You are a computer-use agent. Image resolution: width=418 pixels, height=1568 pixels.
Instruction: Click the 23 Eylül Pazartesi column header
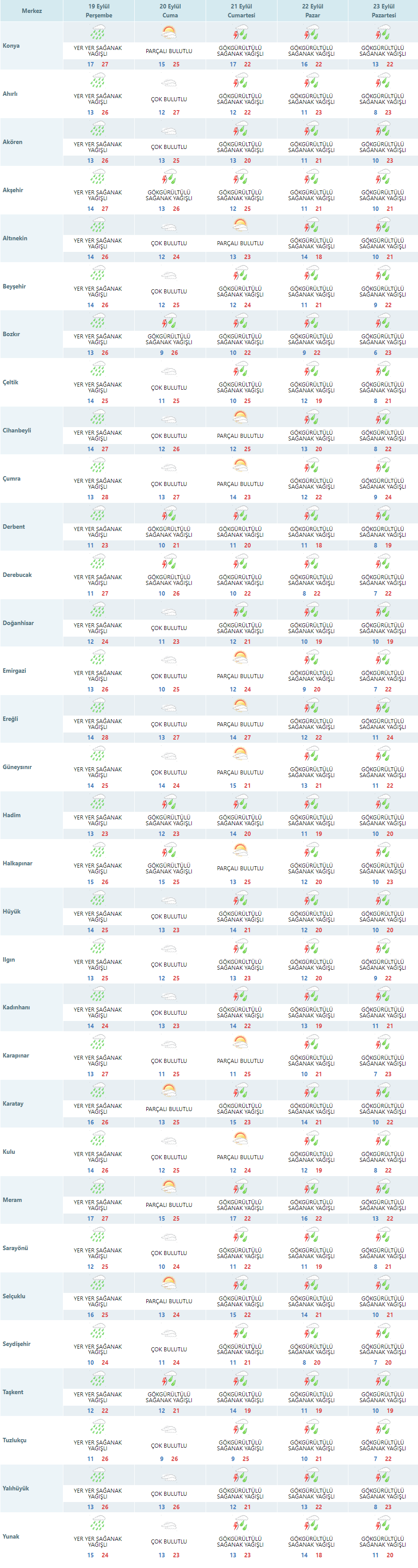[383, 11]
